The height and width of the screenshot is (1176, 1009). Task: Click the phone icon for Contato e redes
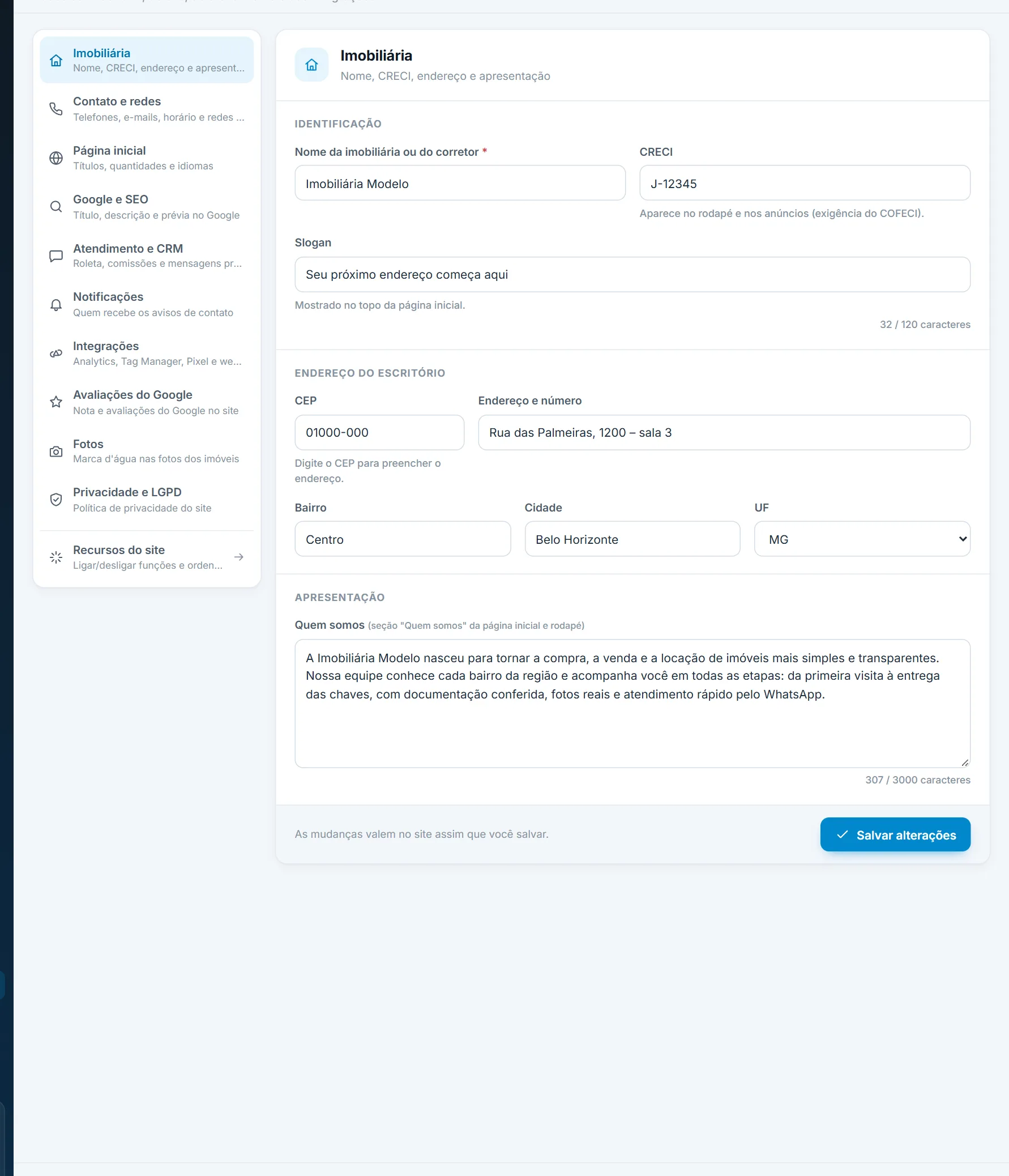click(55, 109)
